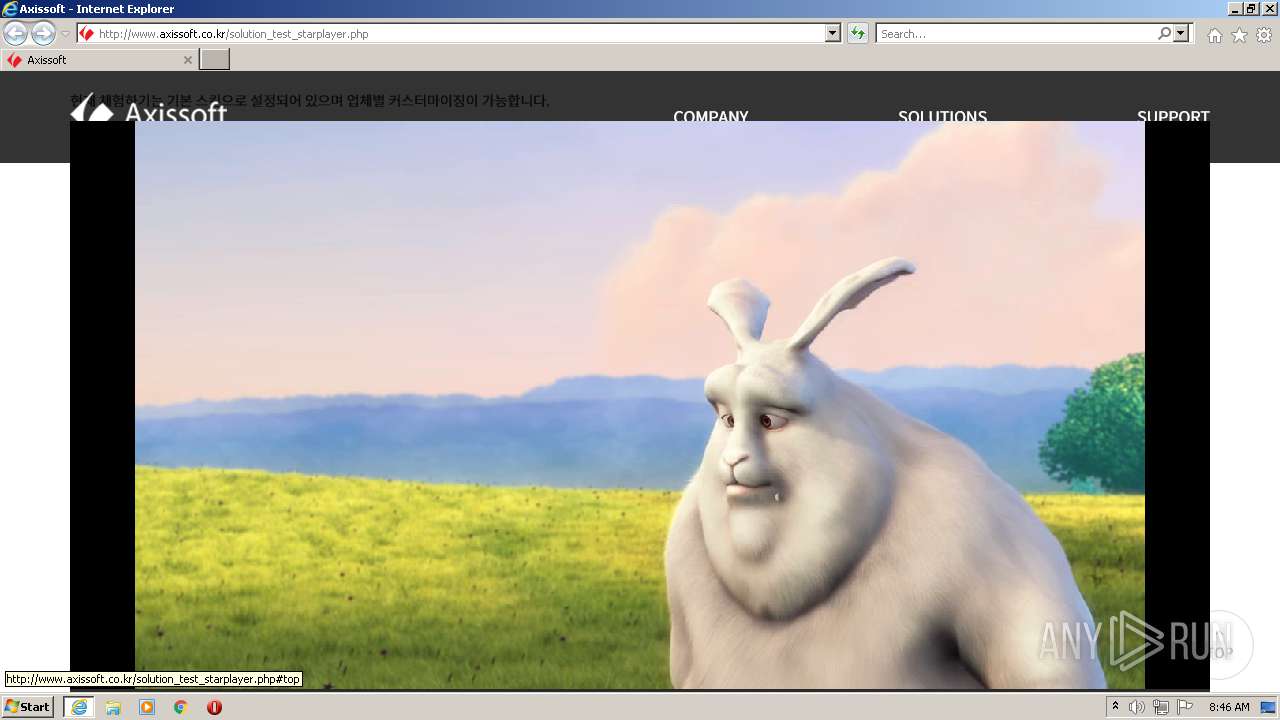Close the Axissoft tab
This screenshot has width=1280, height=720.
187,60
